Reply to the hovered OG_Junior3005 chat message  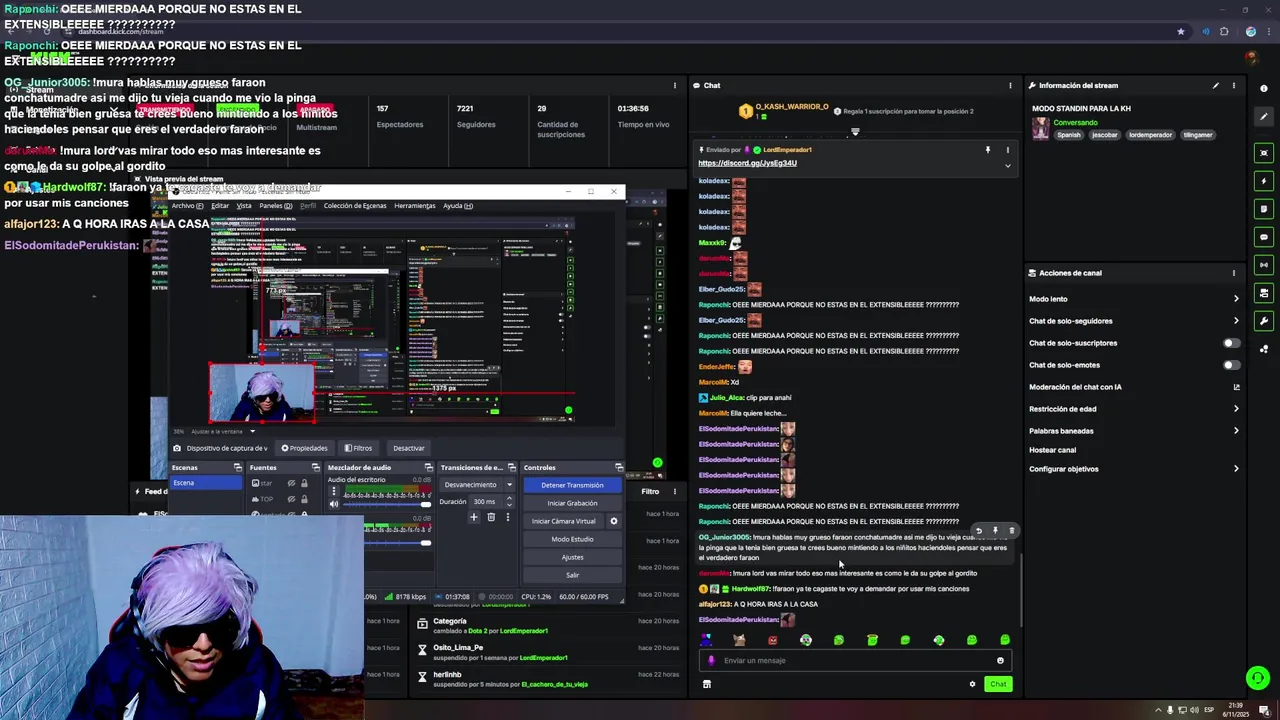tap(979, 531)
